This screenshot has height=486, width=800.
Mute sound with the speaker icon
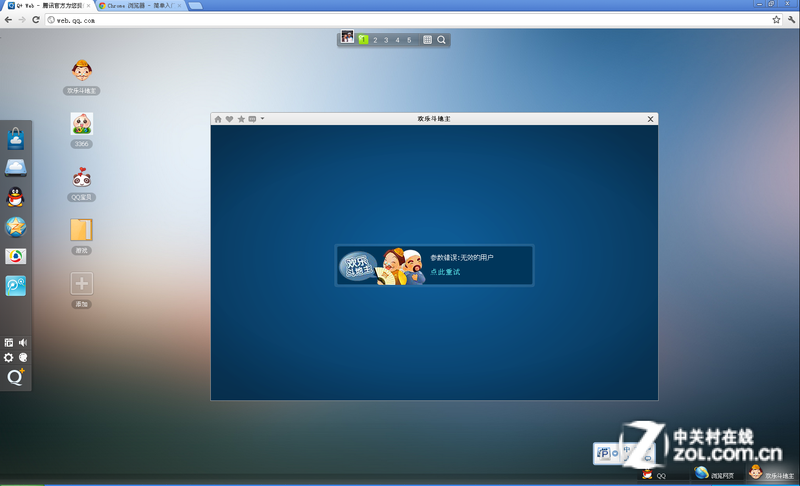point(23,343)
